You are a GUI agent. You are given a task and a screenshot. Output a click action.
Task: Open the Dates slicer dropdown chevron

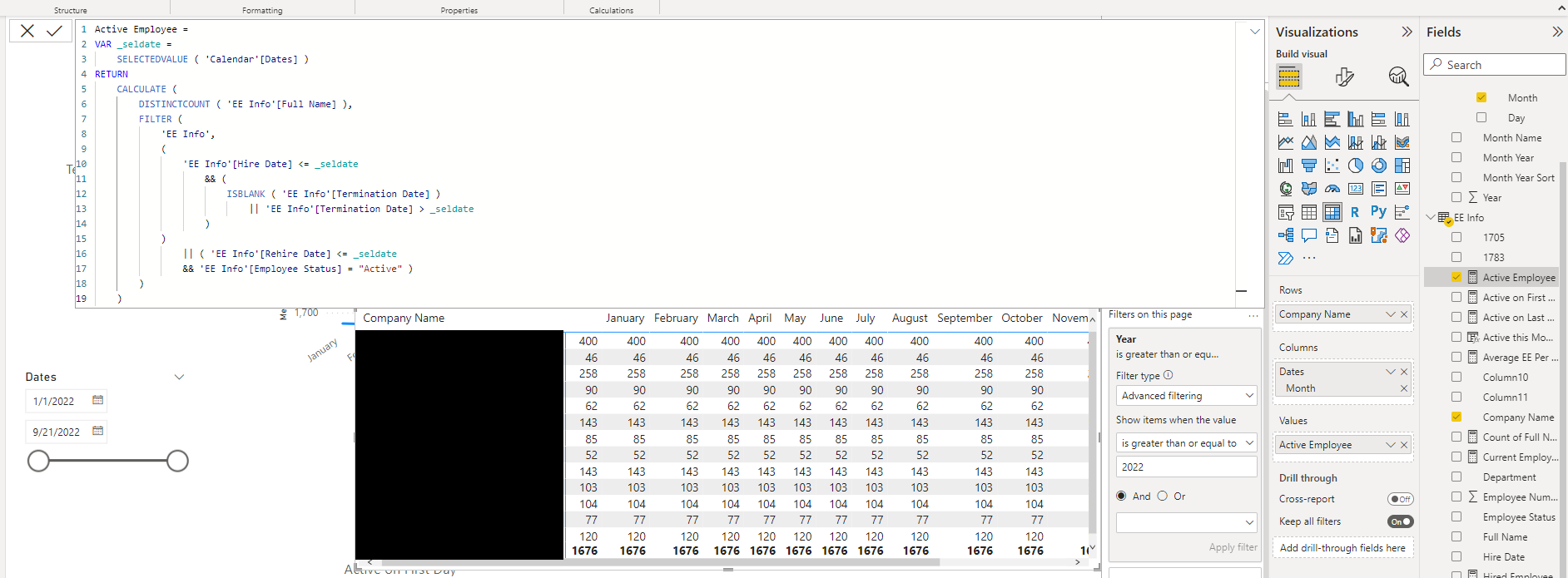[x=179, y=377]
